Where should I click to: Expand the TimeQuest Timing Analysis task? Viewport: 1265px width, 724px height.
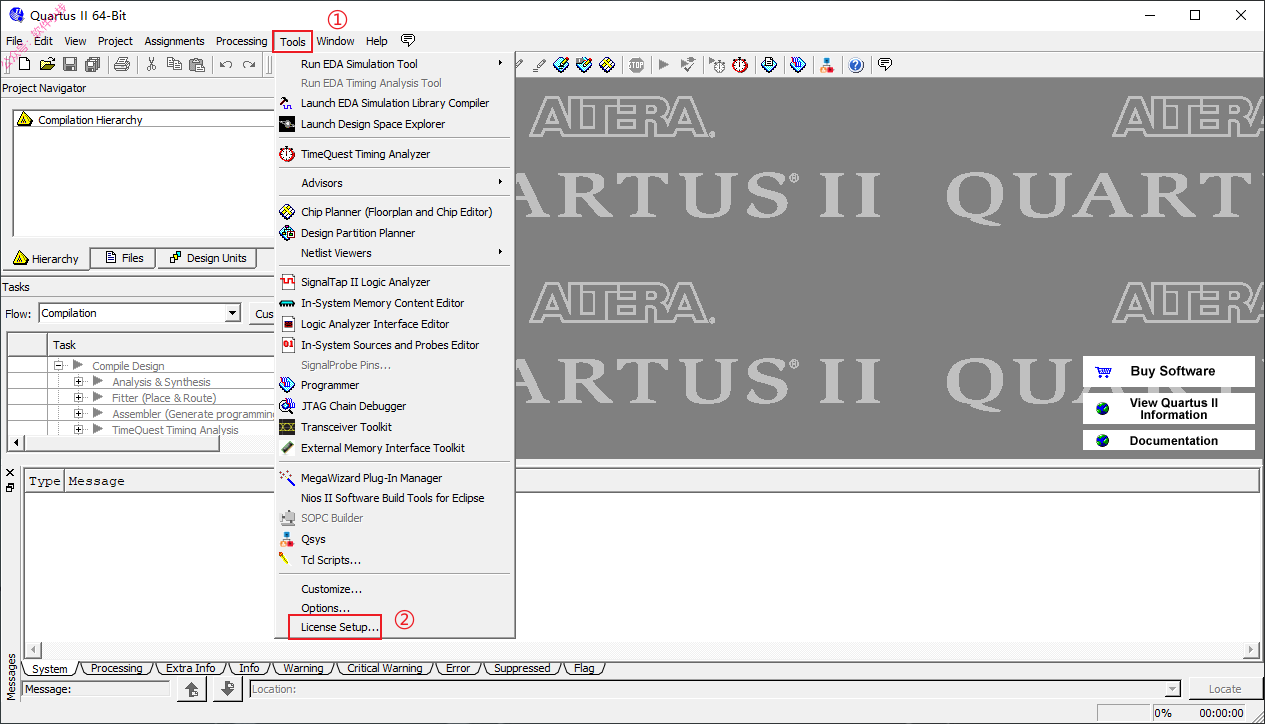(79, 430)
